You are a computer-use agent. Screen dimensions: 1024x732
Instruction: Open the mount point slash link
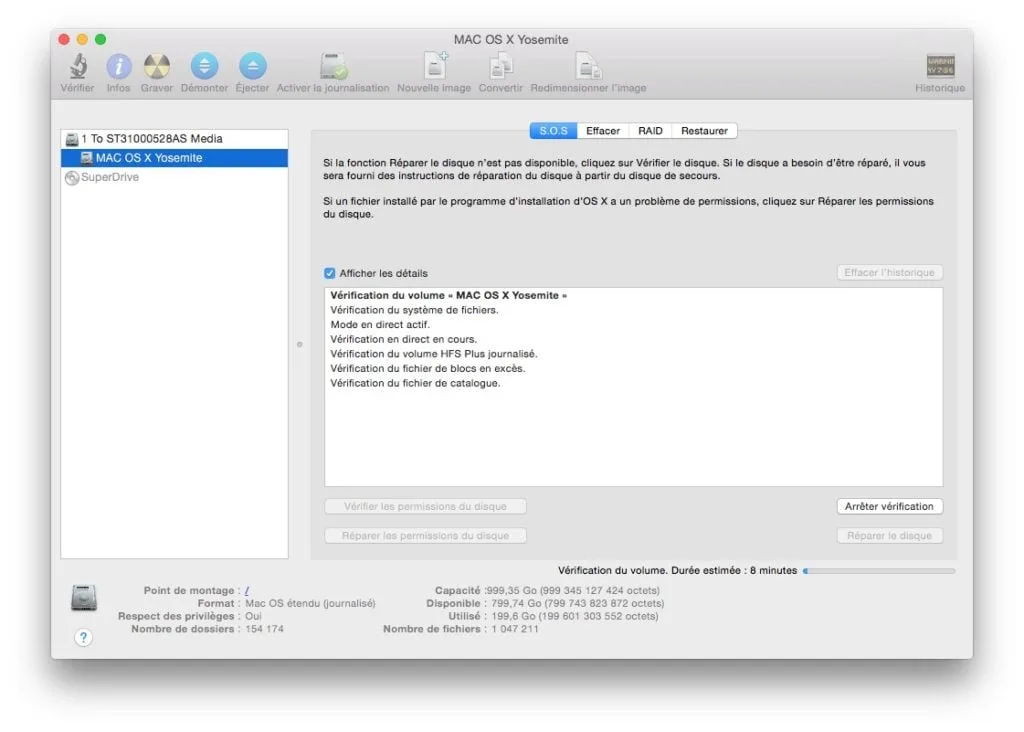pyautogui.click(x=247, y=590)
